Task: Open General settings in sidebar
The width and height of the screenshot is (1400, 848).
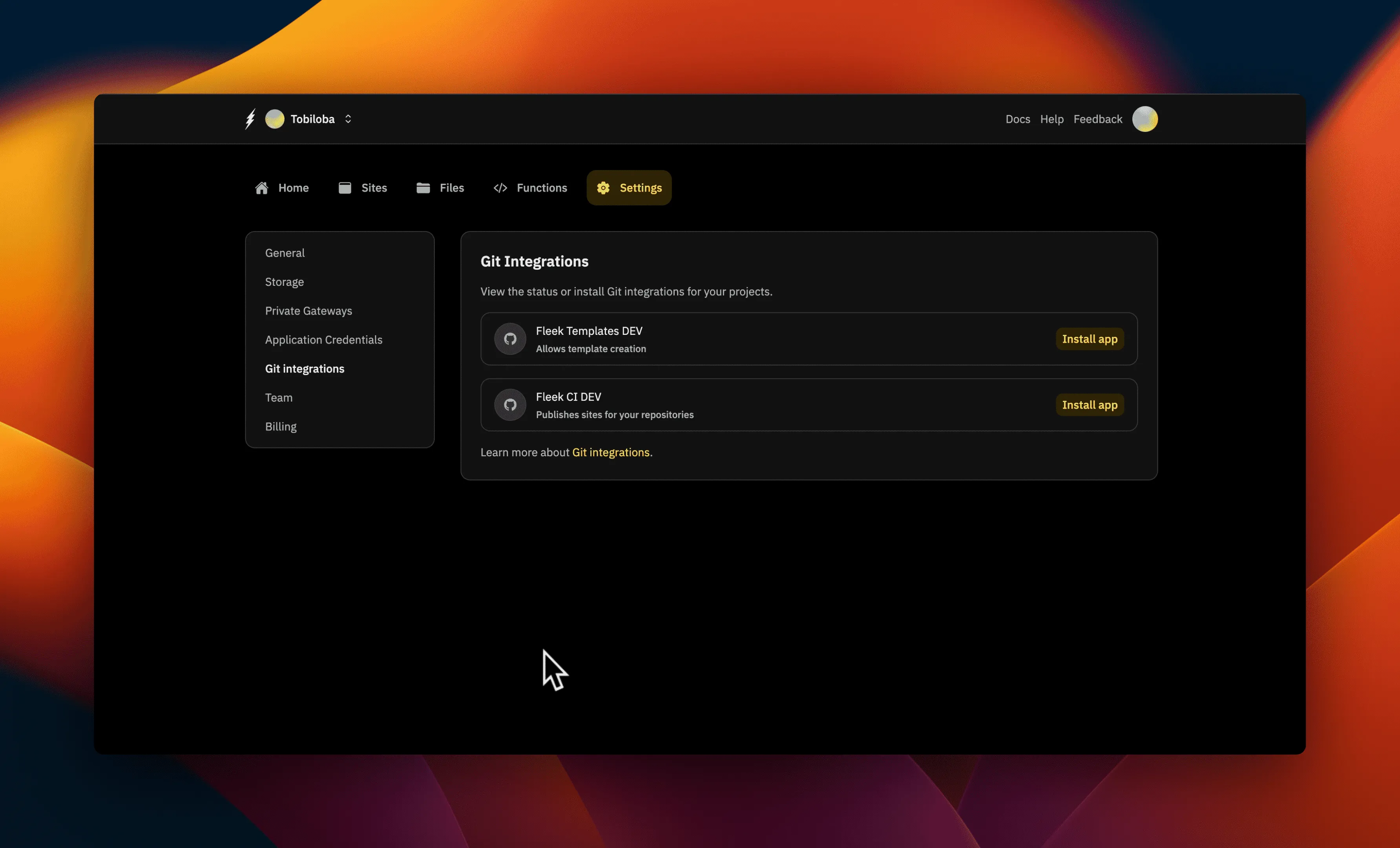Action: point(285,253)
